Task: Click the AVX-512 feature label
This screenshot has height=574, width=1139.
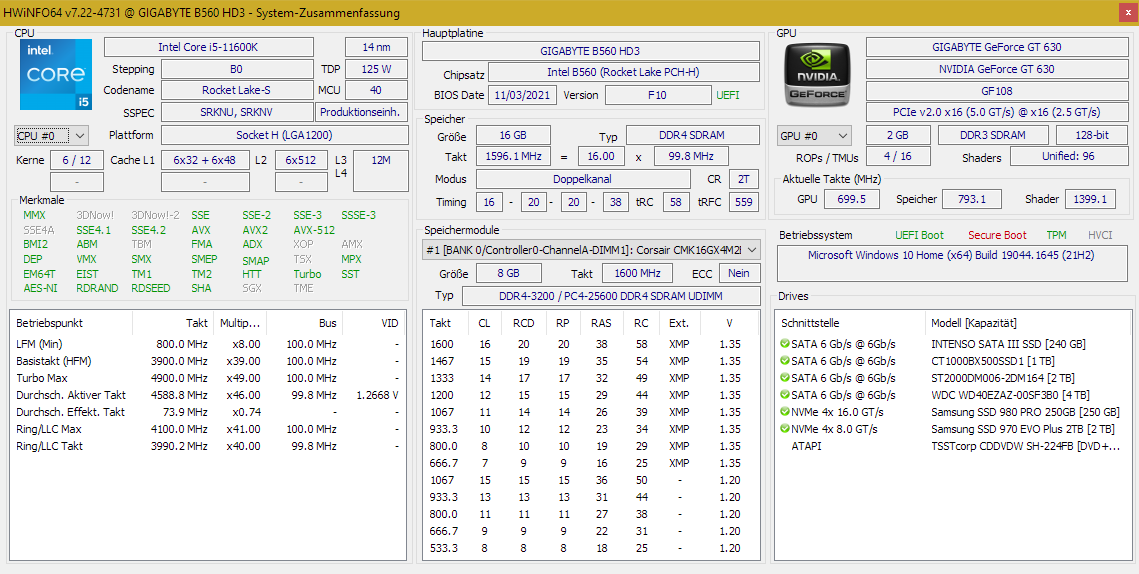Action: click(x=315, y=230)
